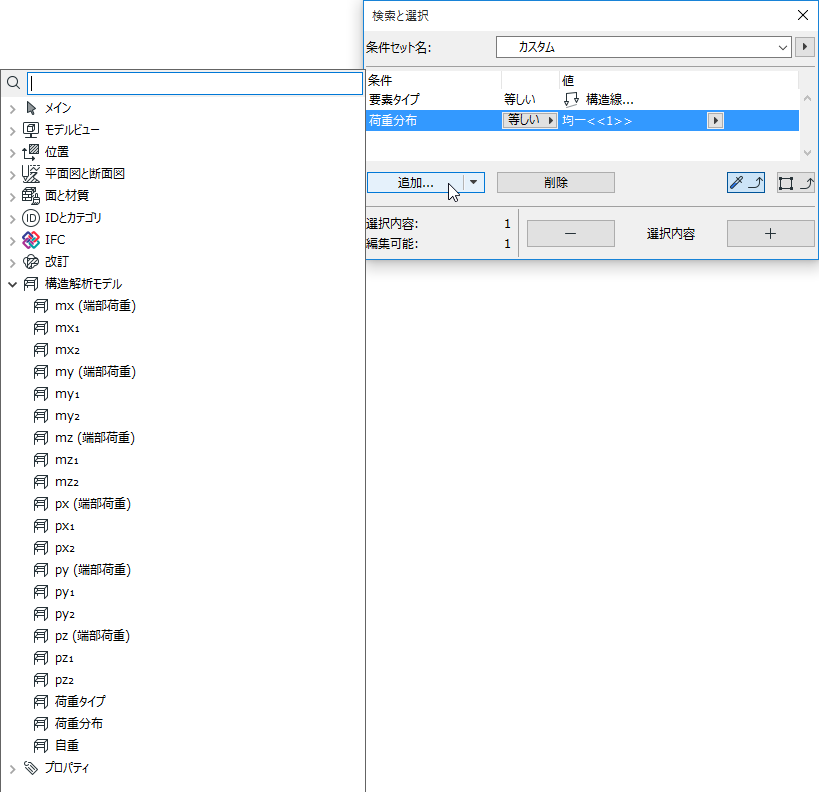Collapse the 構造解析モデル category
This screenshot has height=792, width=819.
click(13, 284)
